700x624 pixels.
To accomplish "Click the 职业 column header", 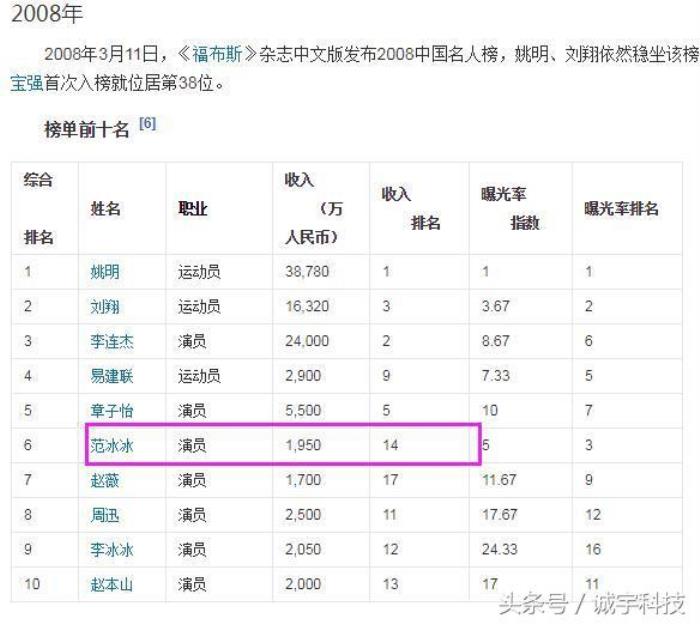I will [192, 209].
